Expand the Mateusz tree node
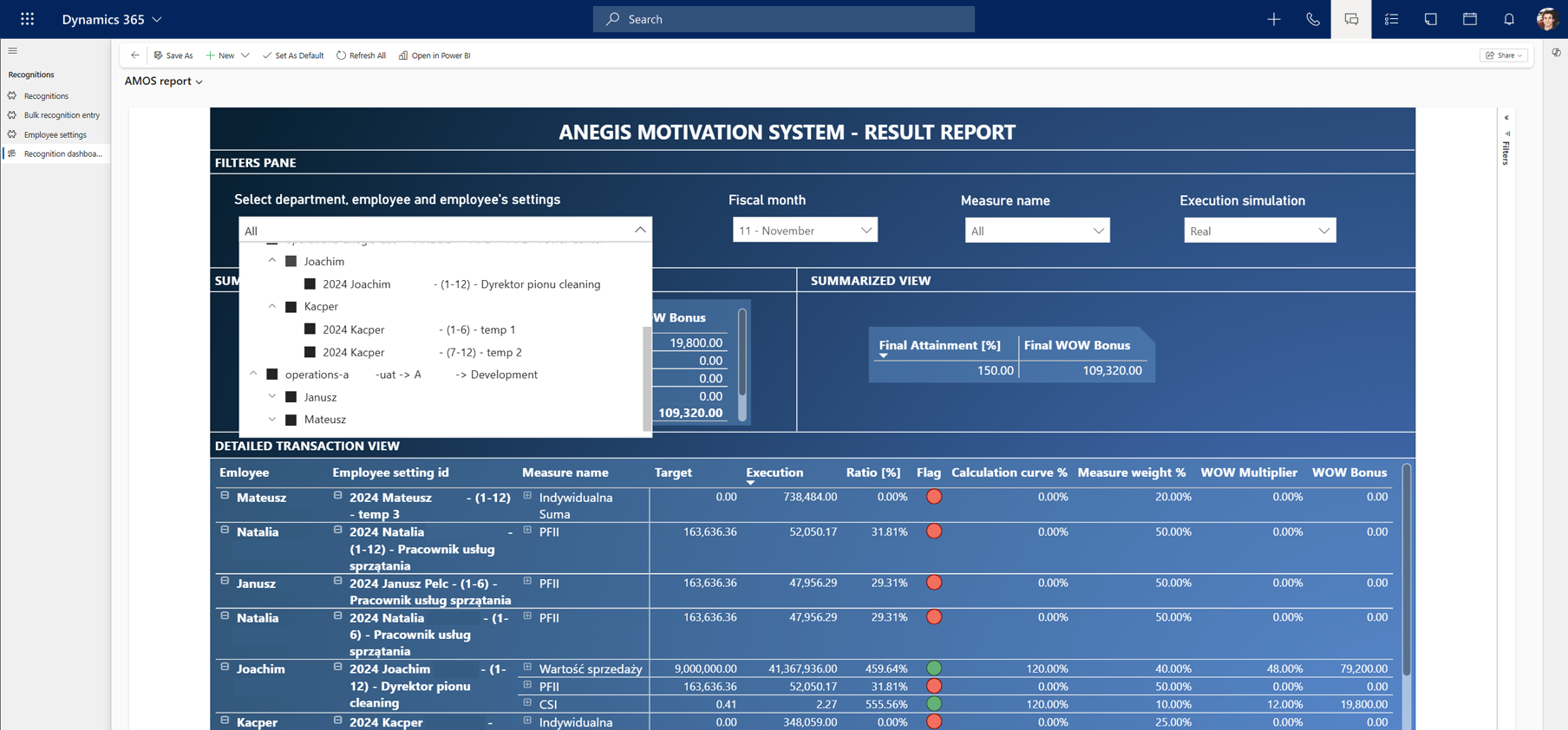The image size is (1568, 730). point(272,419)
